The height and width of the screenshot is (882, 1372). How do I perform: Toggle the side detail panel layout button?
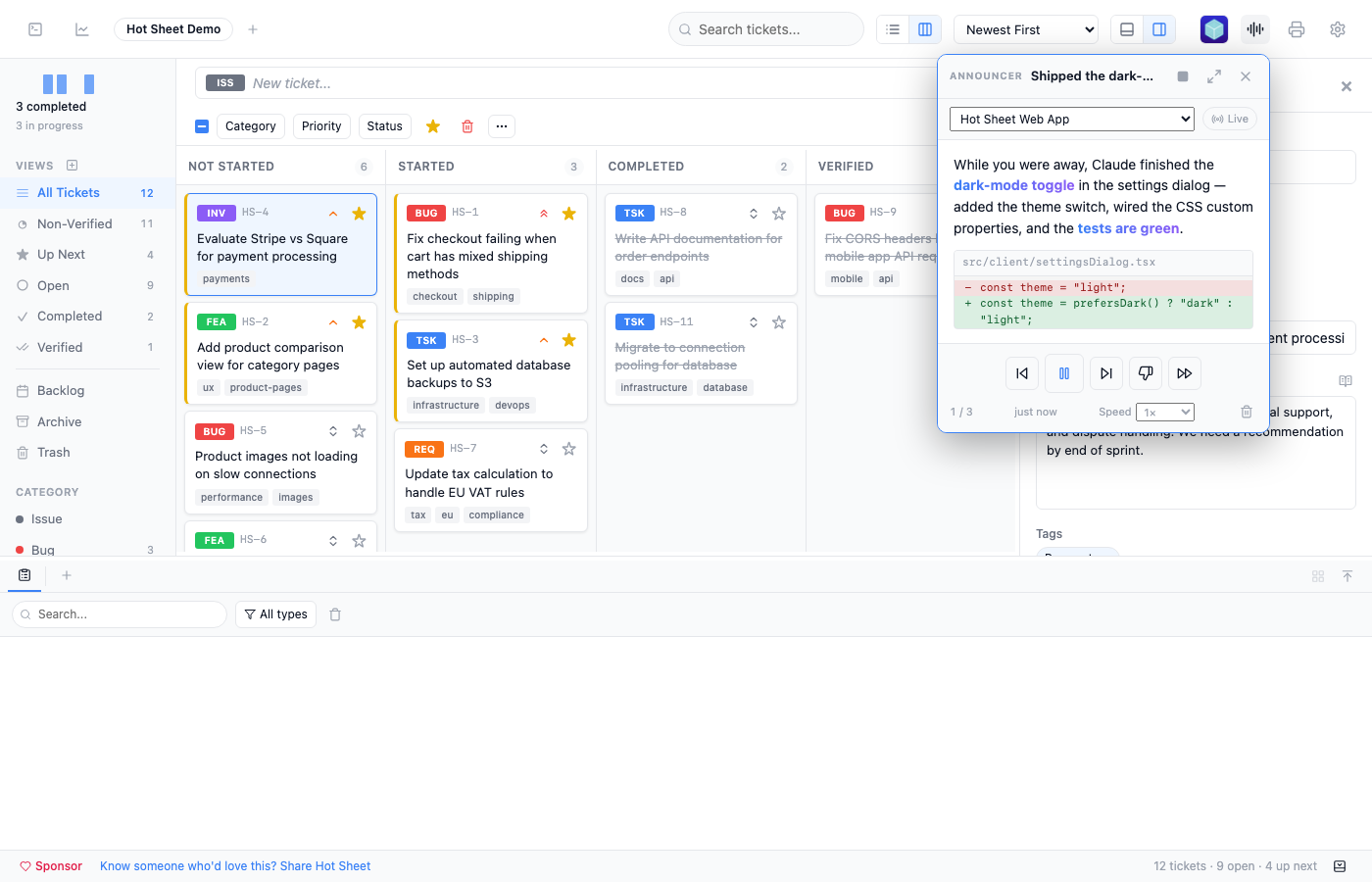click(x=1159, y=29)
